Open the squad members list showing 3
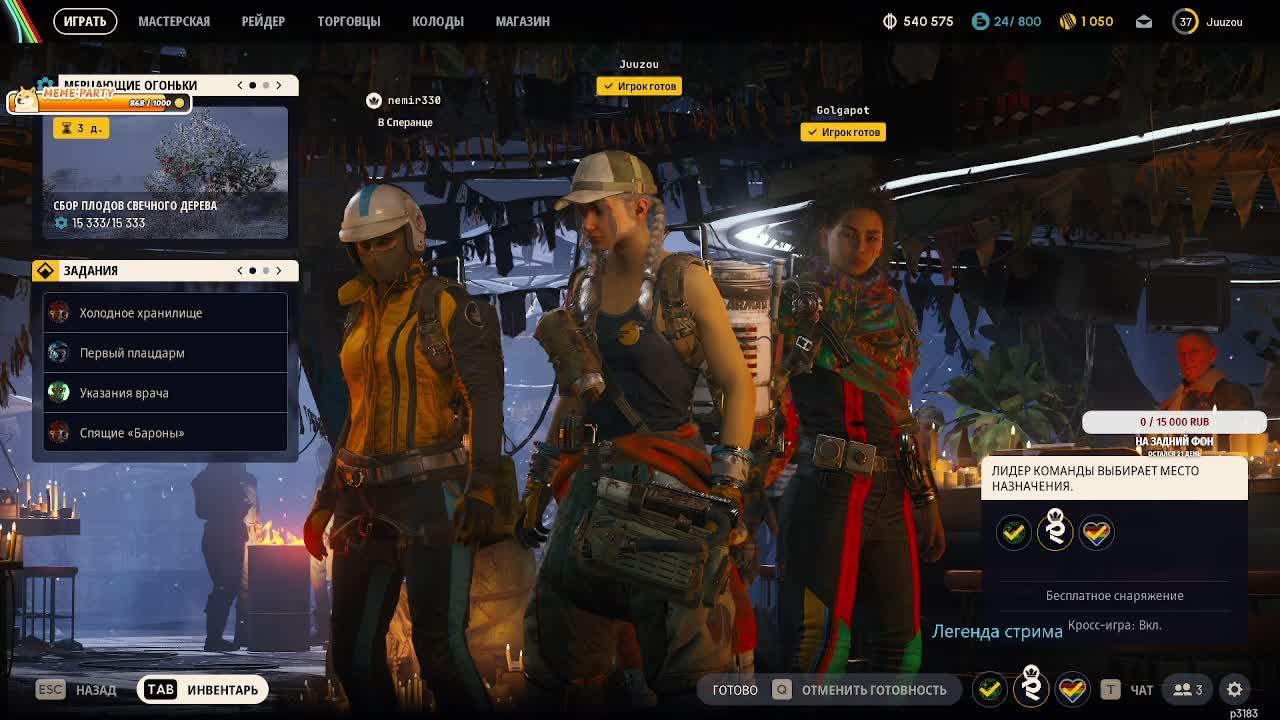The image size is (1280, 720). pos(1188,690)
